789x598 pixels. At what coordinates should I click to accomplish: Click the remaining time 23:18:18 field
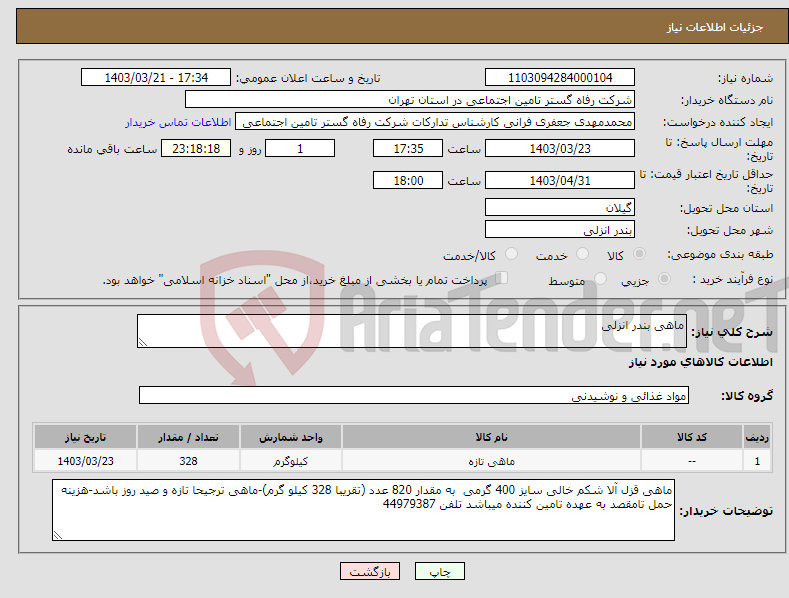pos(196,148)
